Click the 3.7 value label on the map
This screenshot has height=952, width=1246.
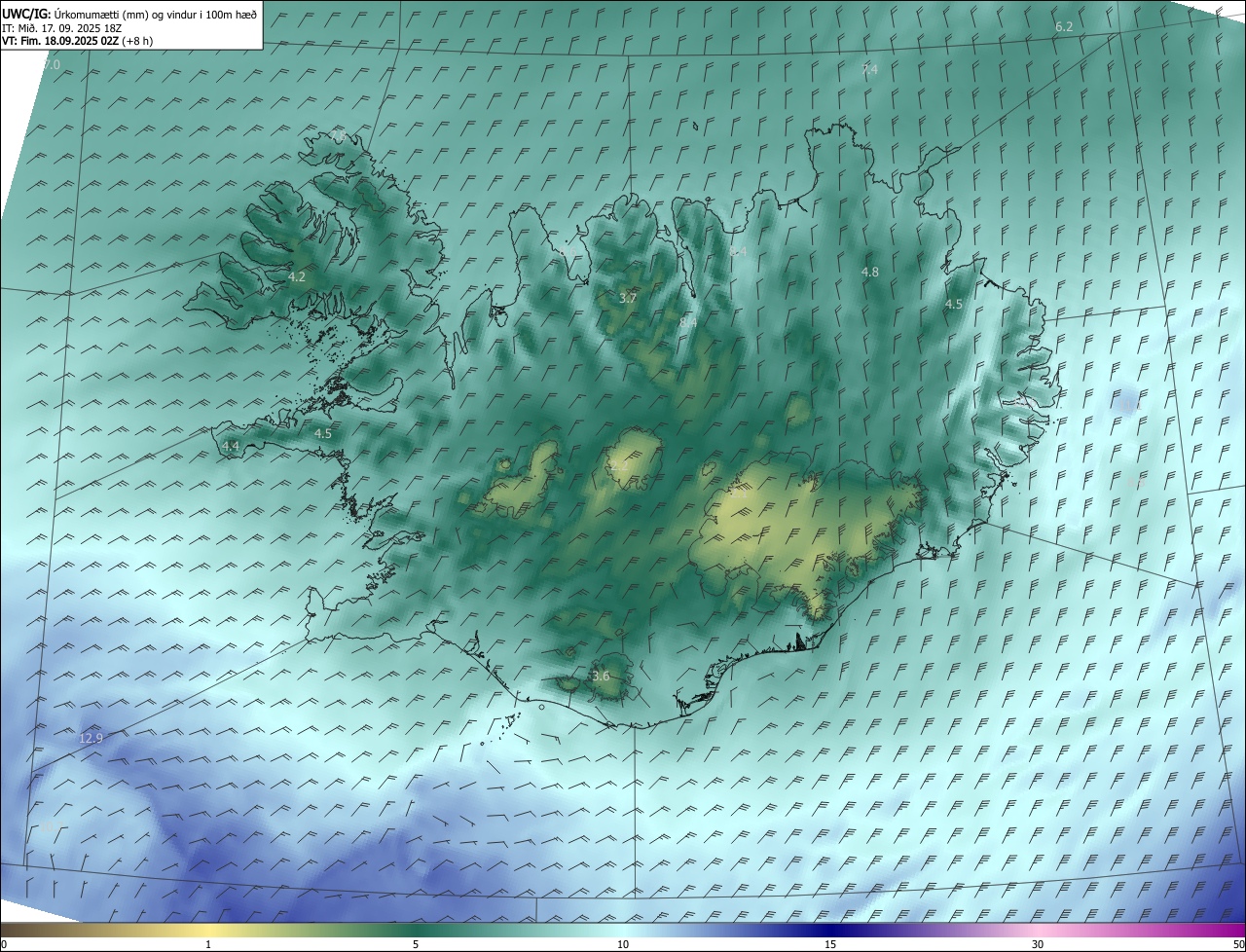pos(628,299)
